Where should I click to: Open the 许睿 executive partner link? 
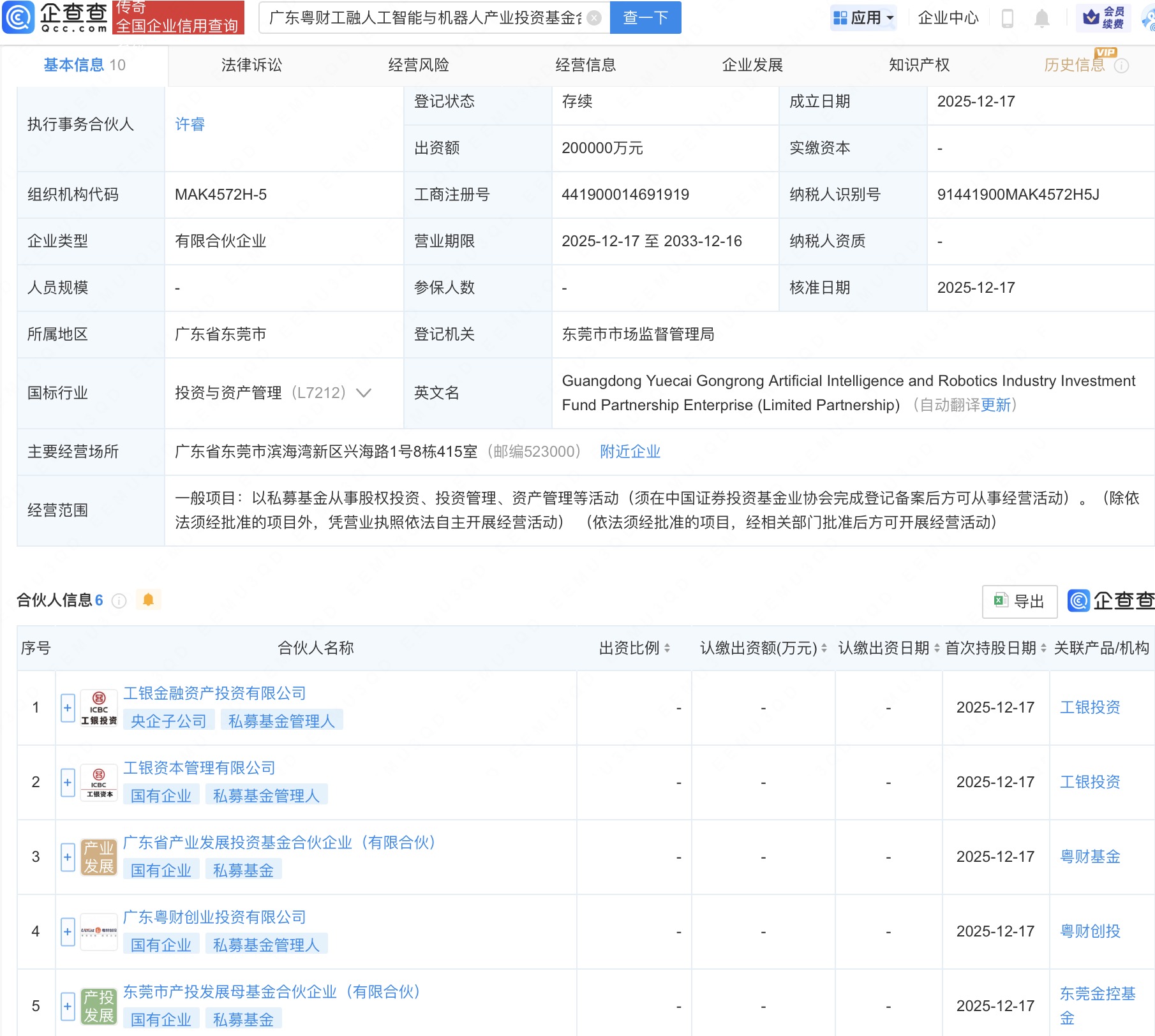coord(191,125)
